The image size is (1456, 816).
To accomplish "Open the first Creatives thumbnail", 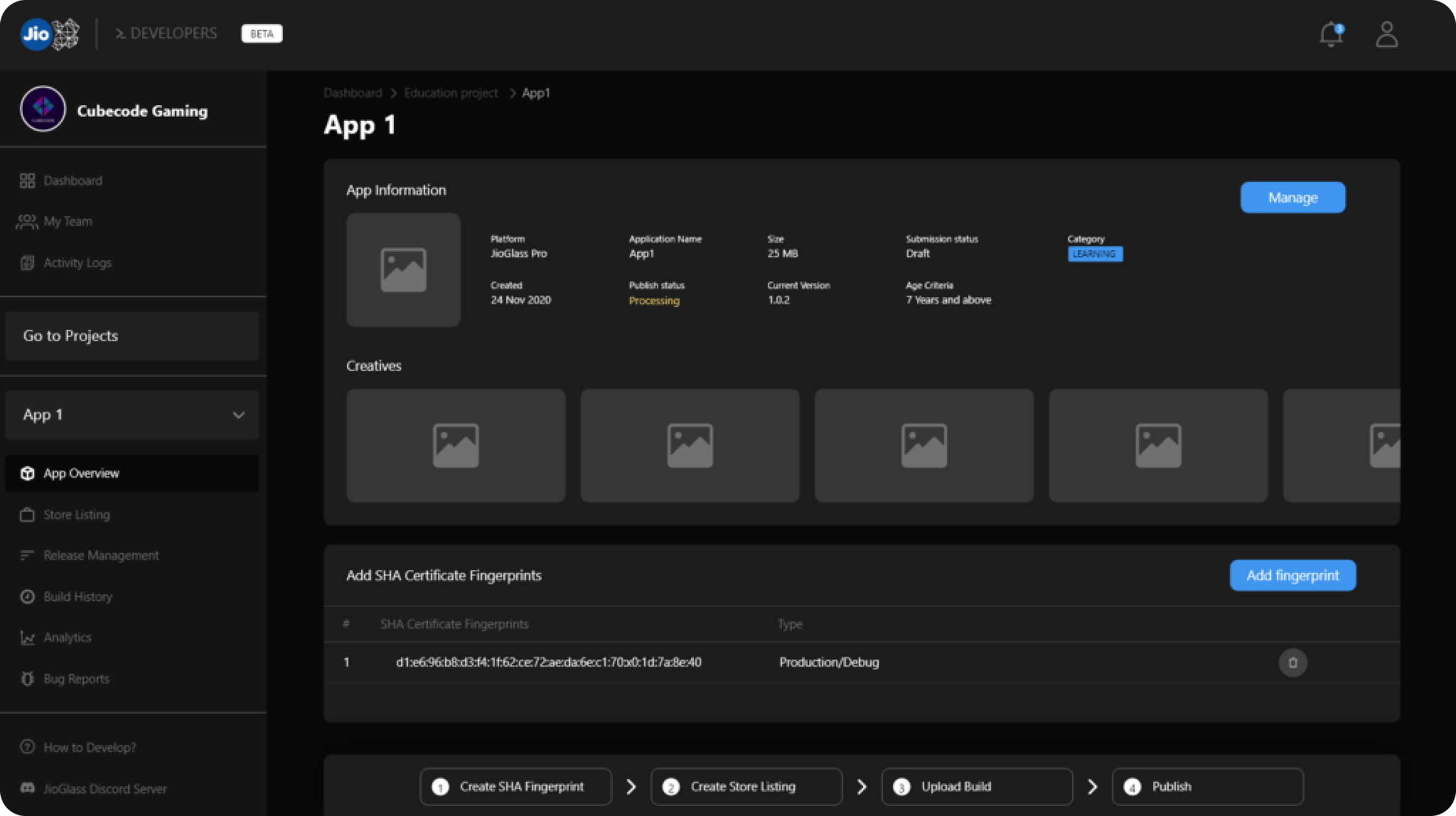I will [456, 446].
